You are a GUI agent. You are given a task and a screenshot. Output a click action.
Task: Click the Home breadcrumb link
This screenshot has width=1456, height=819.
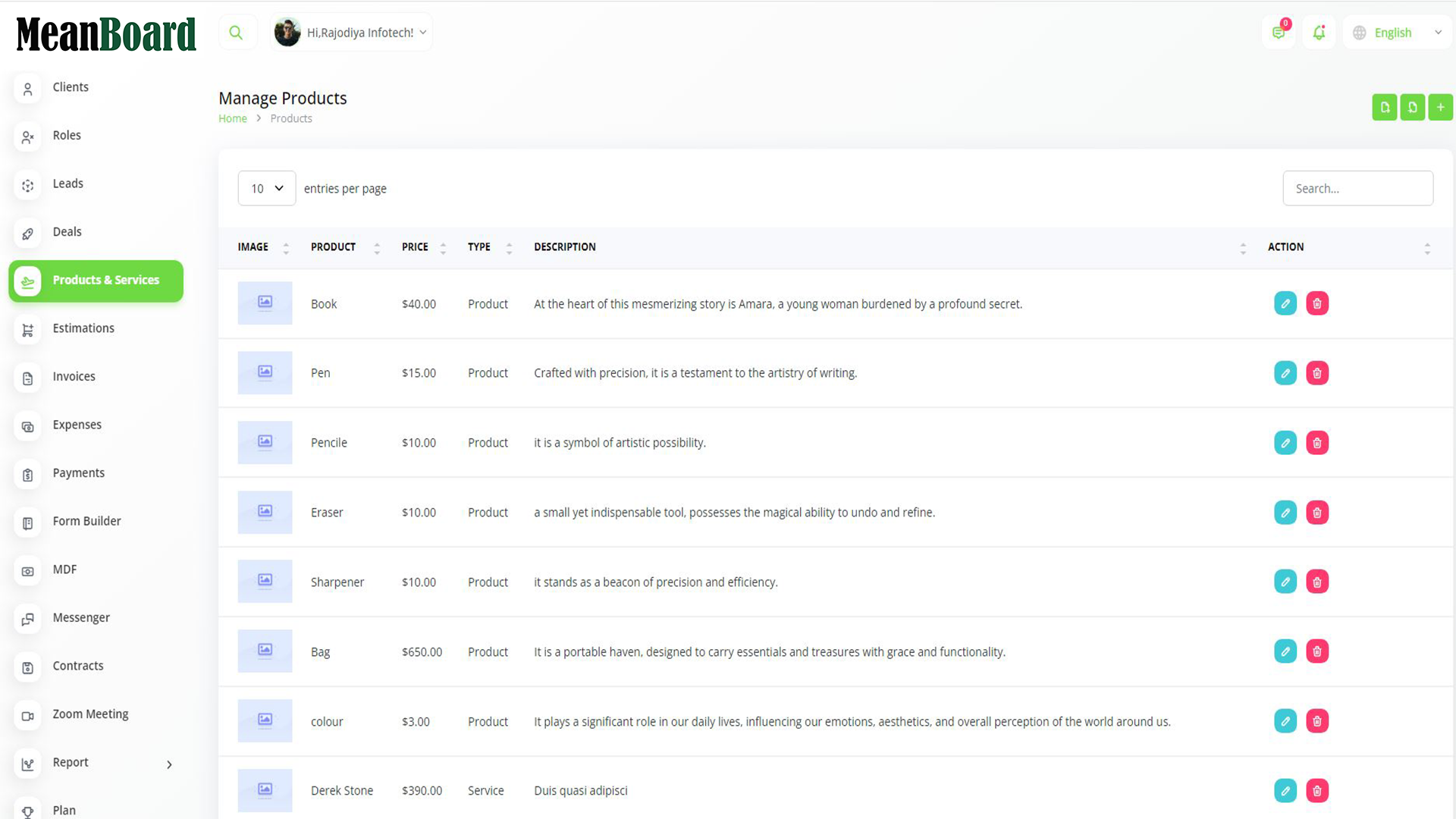pyautogui.click(x=233, y=118)
